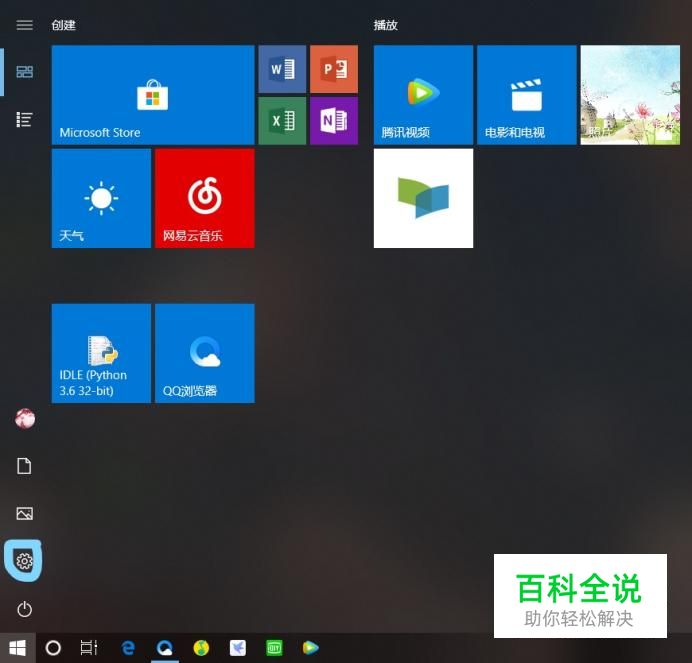Click the 播放 group heading
The height and width of the screenshot is (663, 692).
386,25
